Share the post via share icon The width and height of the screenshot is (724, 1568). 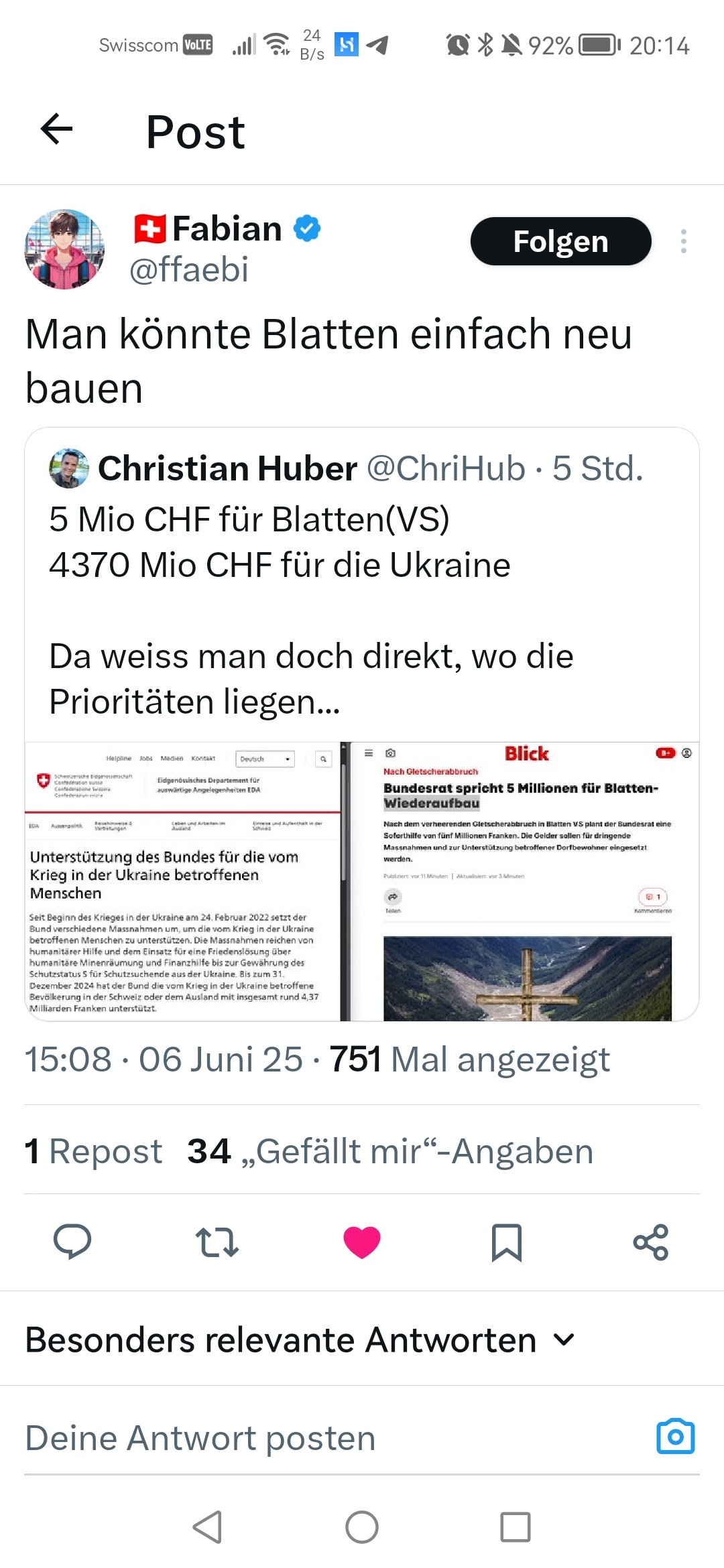pos(651,1242)
